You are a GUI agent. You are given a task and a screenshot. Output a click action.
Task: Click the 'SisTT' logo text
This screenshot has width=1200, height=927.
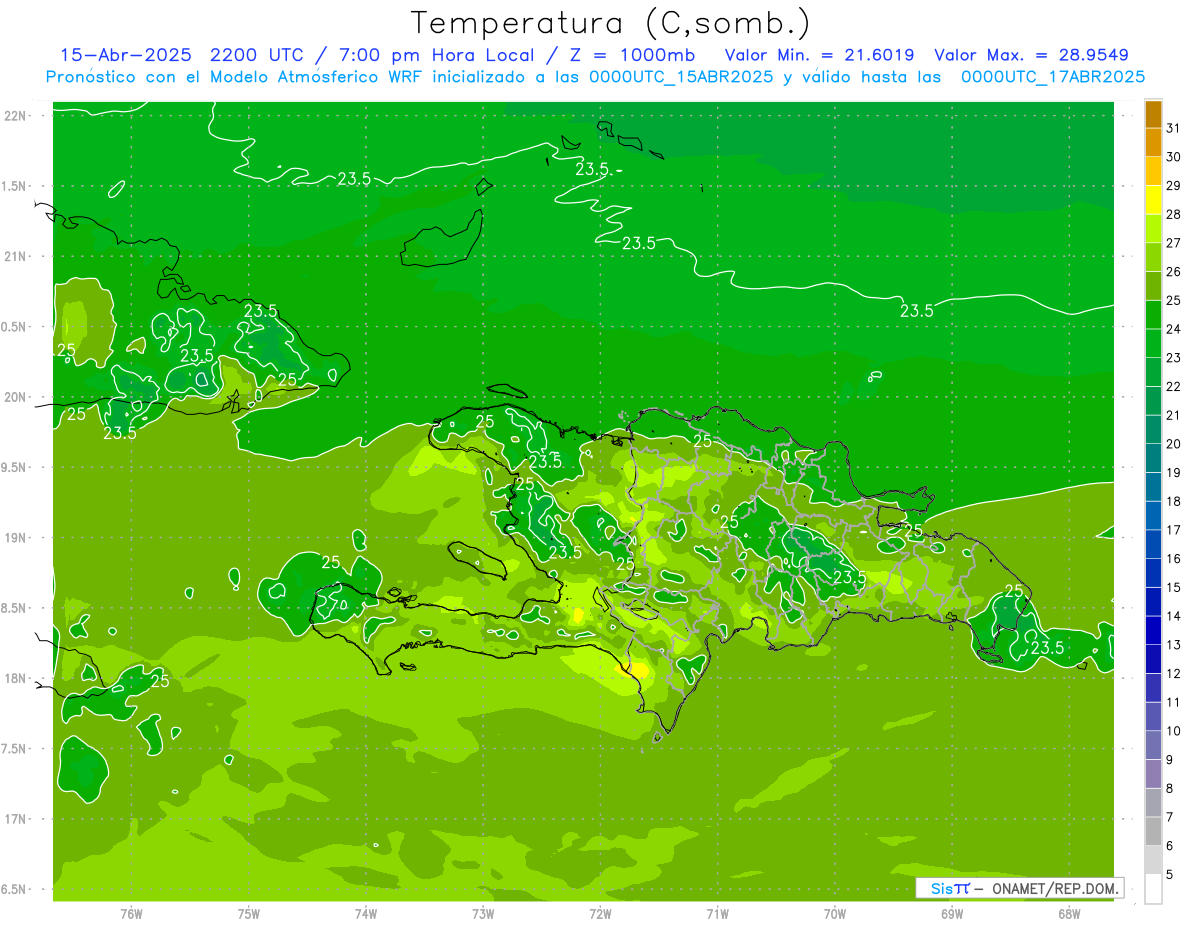point(949,888)
